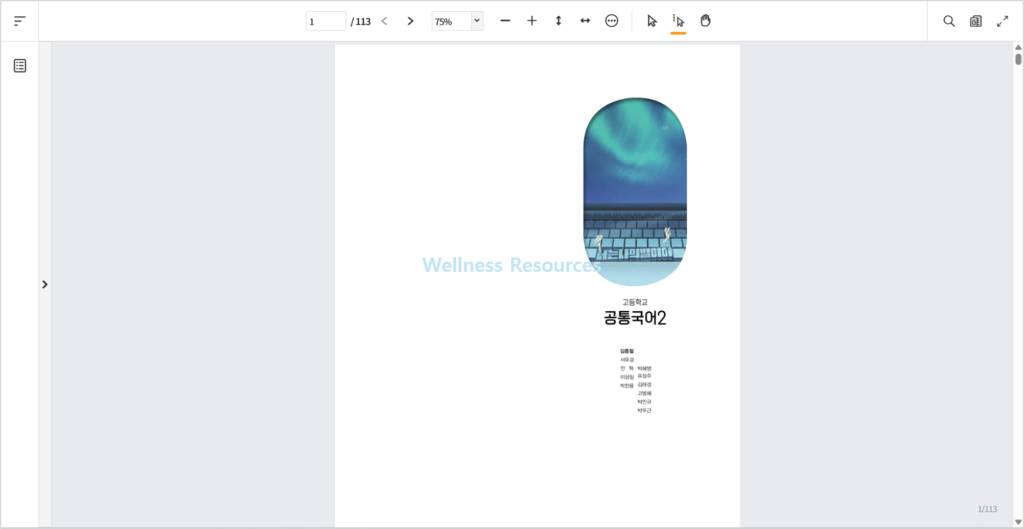Fit page to width icon

pyautogui.click(x=585, y=21)
